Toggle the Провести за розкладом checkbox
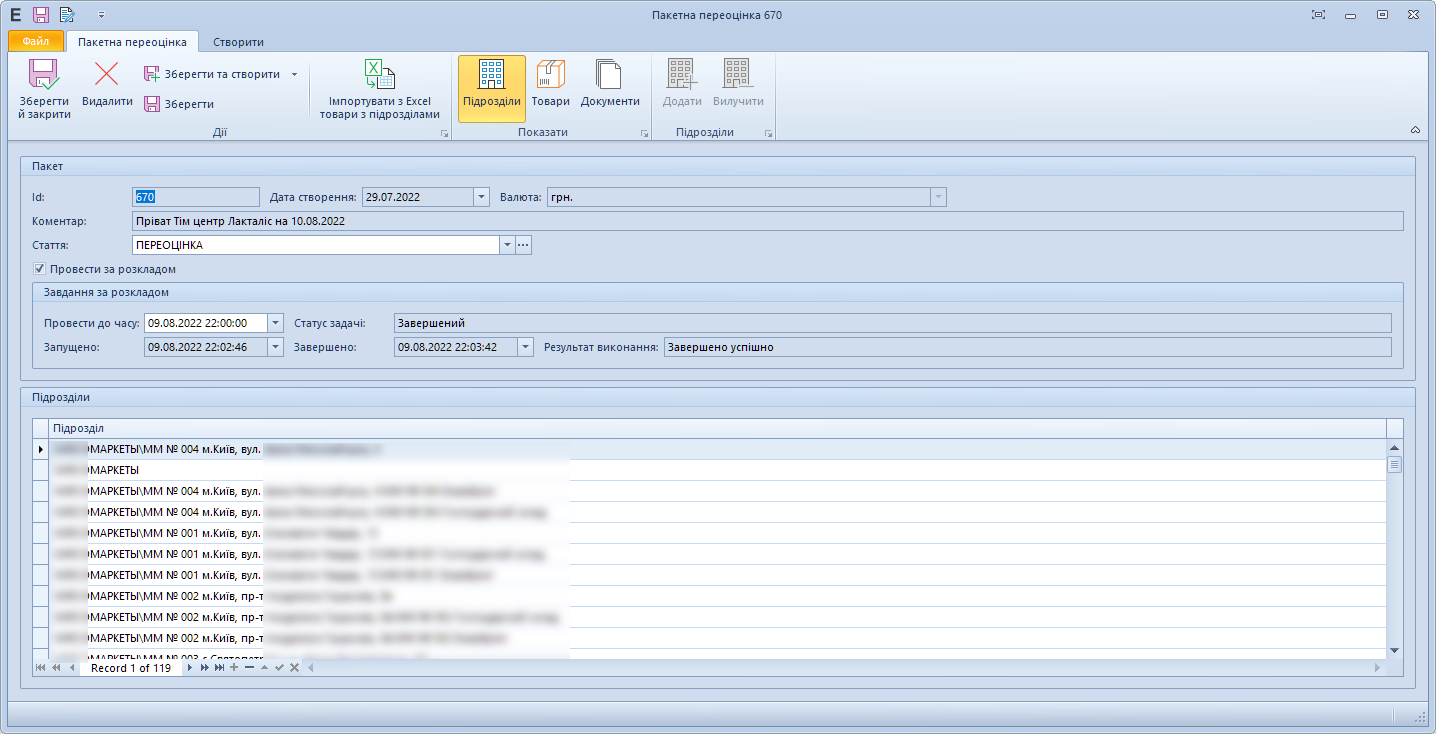Image resolution: width=1436 pixels, height=734 pixels. tap(39, 269)
